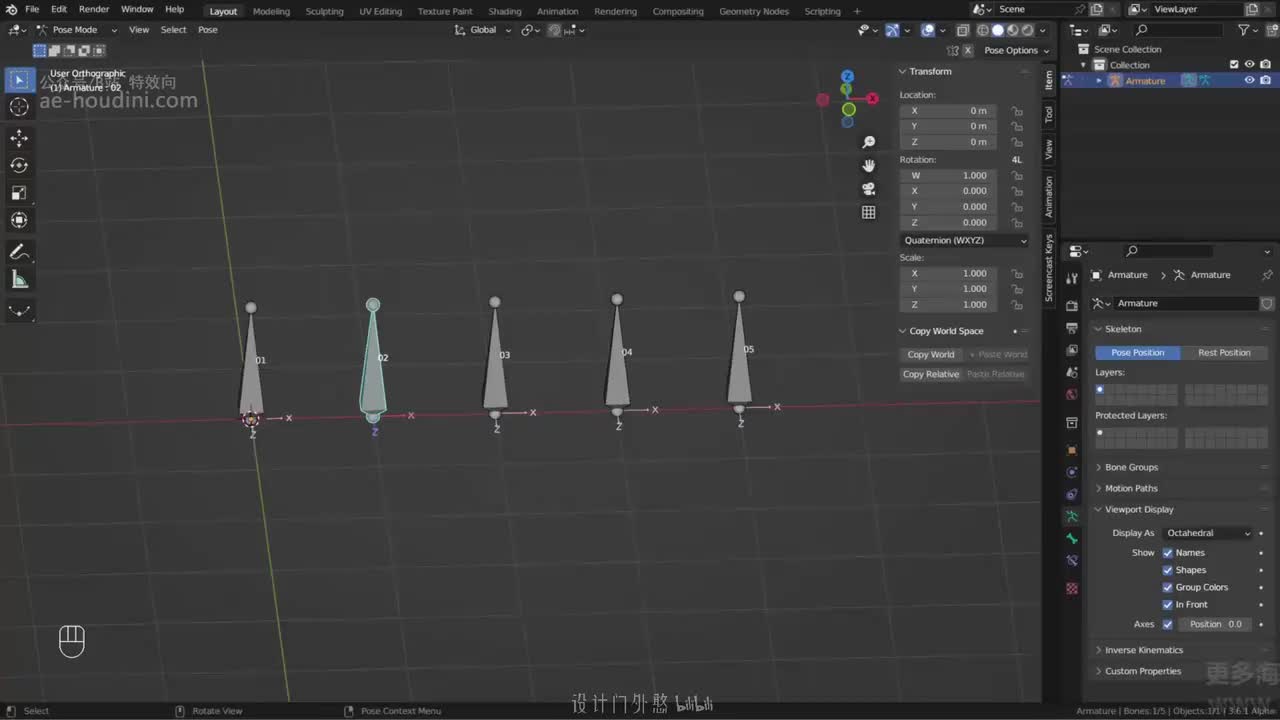1280x720 pixels.
Task: Select wireframe viewport shading
Action: 982,30
